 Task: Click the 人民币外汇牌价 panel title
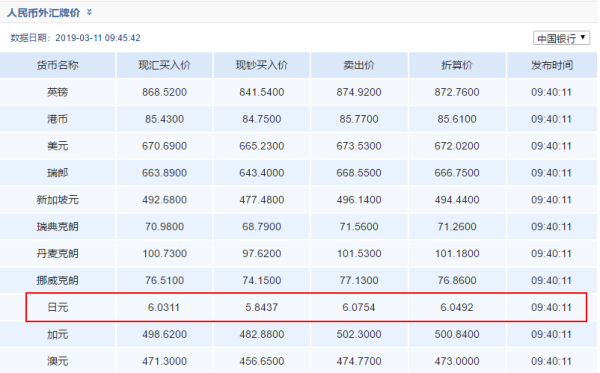click(43, 13)
